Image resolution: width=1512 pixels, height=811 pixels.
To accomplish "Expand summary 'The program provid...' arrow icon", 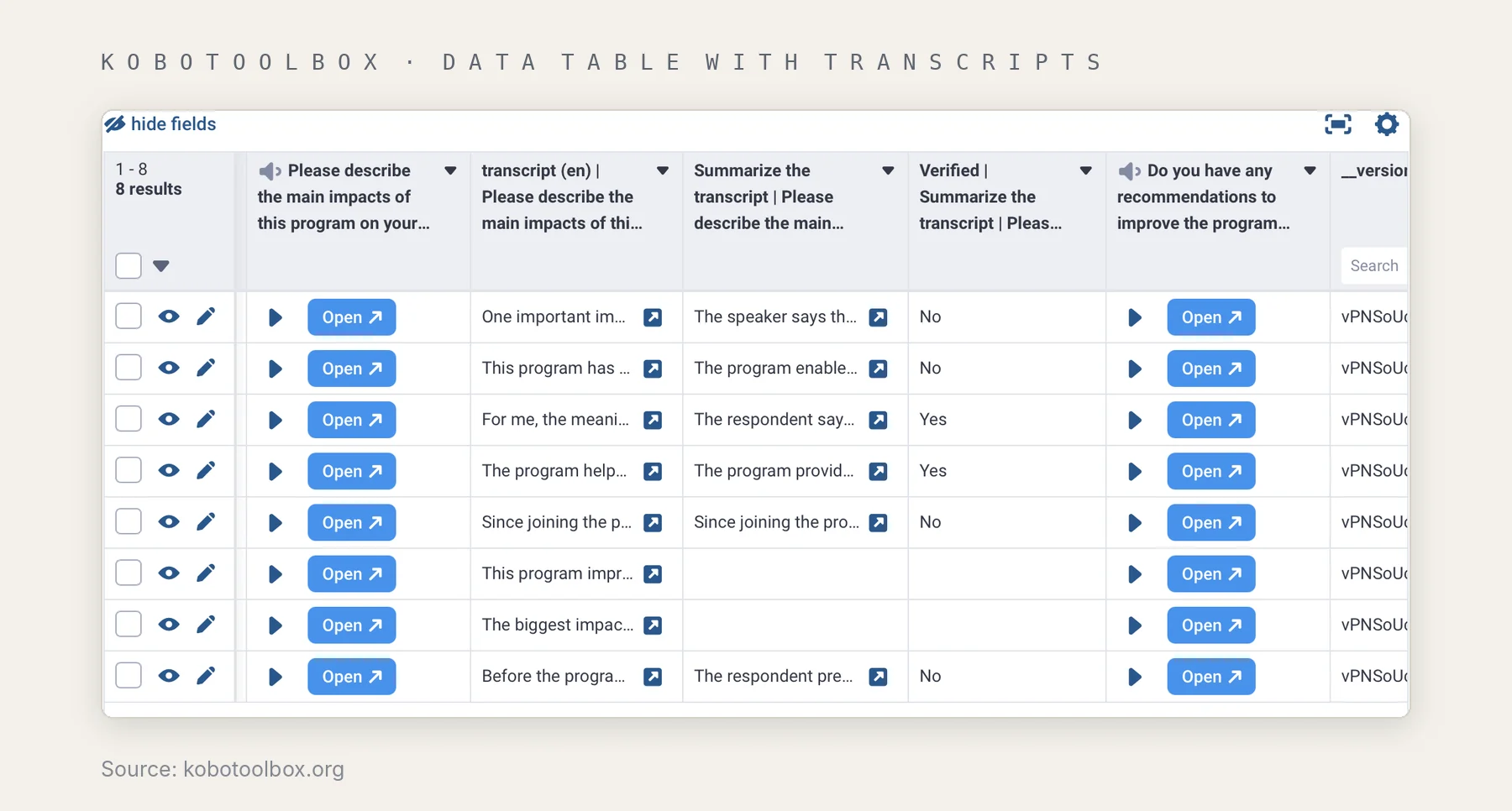I will pyautogui.click(x=879, y=471).
